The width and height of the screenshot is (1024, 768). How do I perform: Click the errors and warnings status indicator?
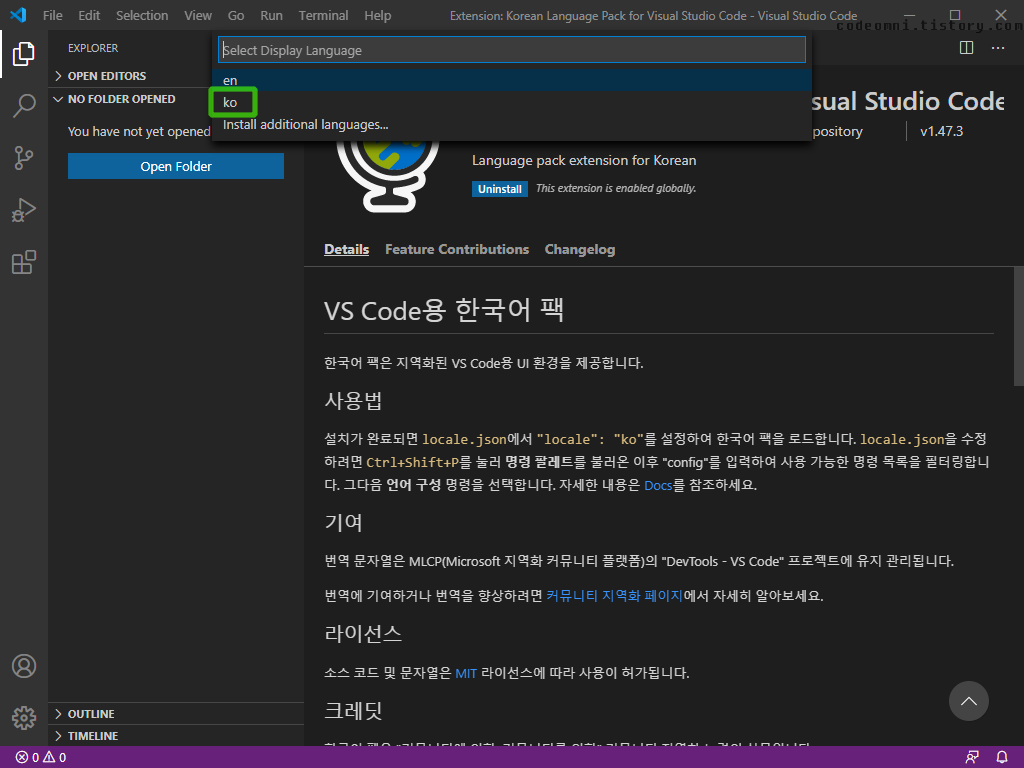[x=40, y=758]
